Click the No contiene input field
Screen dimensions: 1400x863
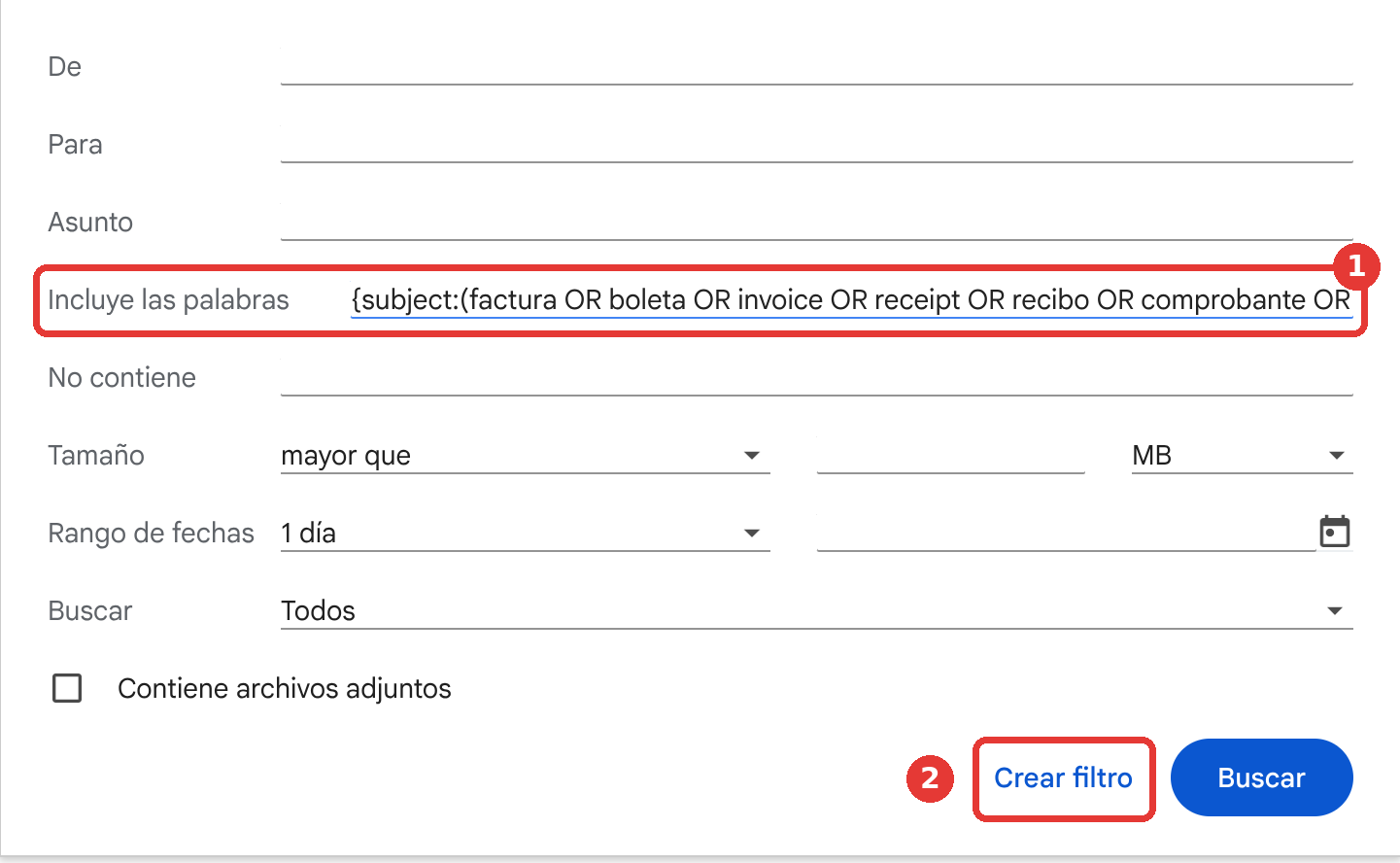point(816,377)
